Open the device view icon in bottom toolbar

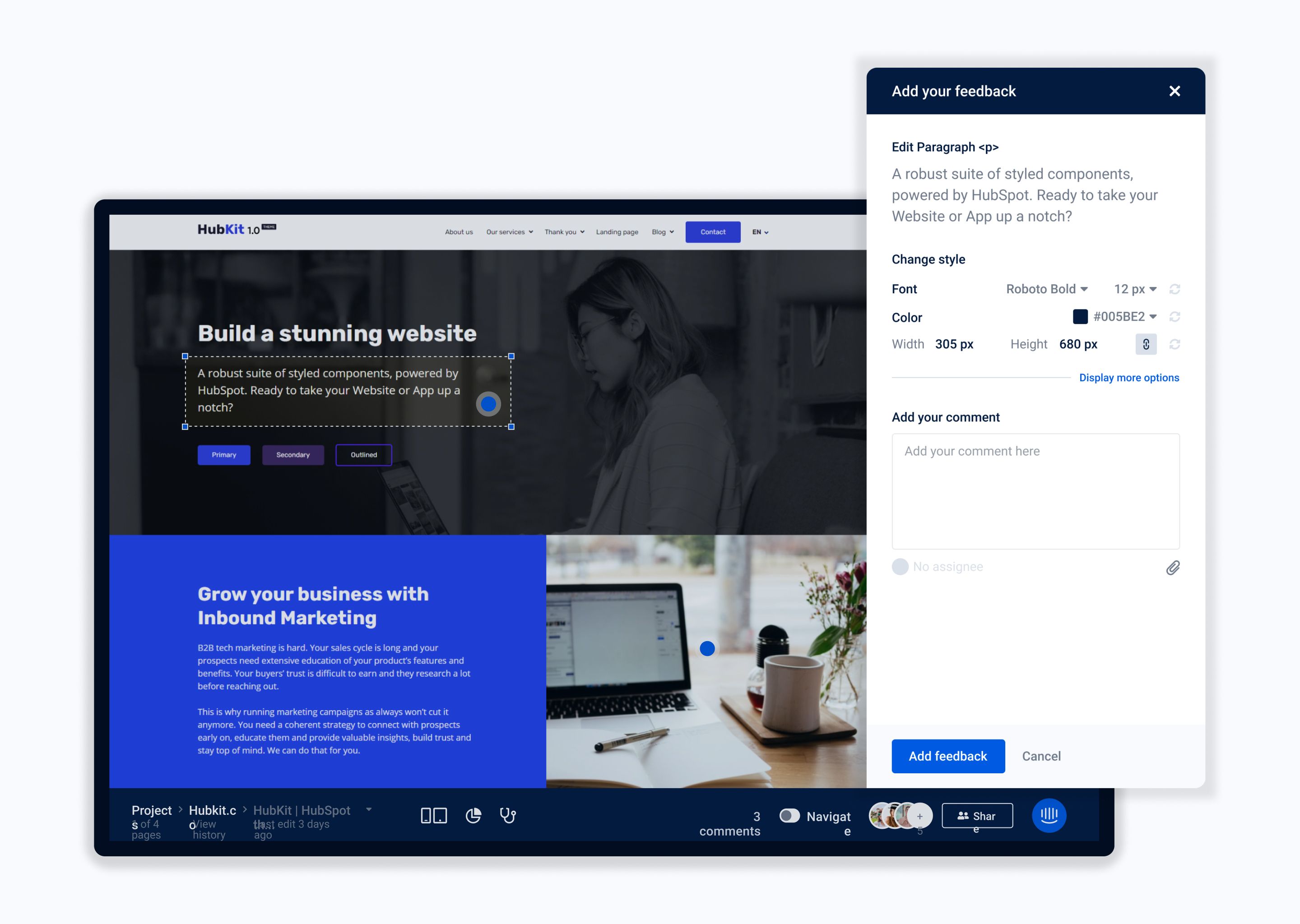pos(433,815)
